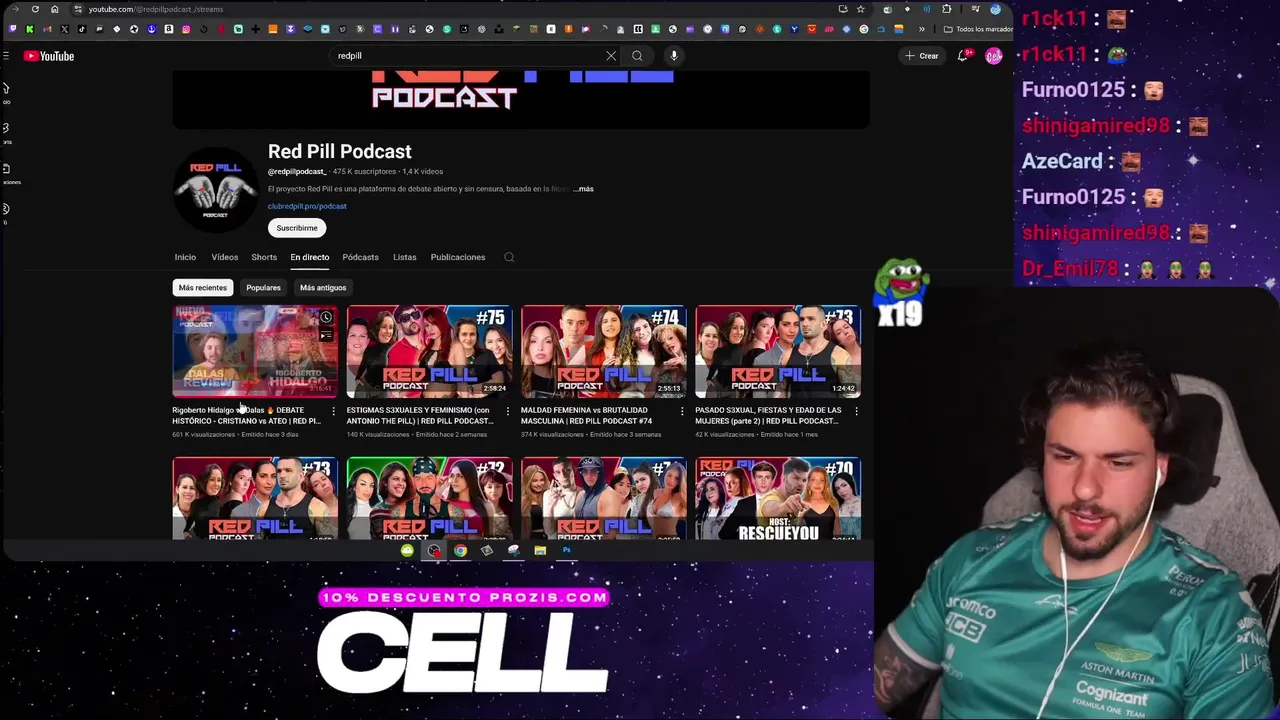Open the #74 Red Pill Podcast thumbnail
1280x720 pixels.
pos(603,351)
